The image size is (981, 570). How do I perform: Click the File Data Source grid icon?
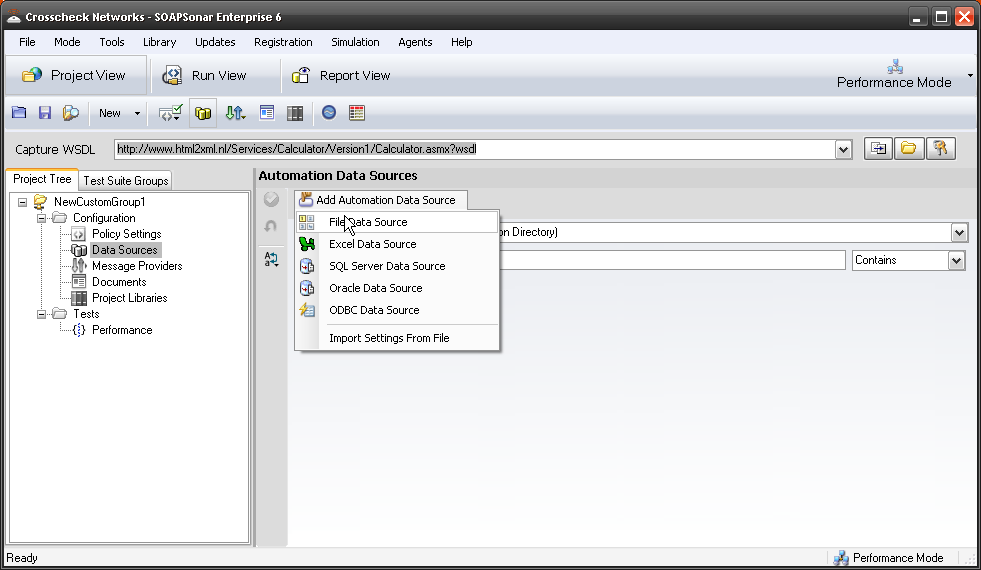pyautogui.click(x=307, y=222)
